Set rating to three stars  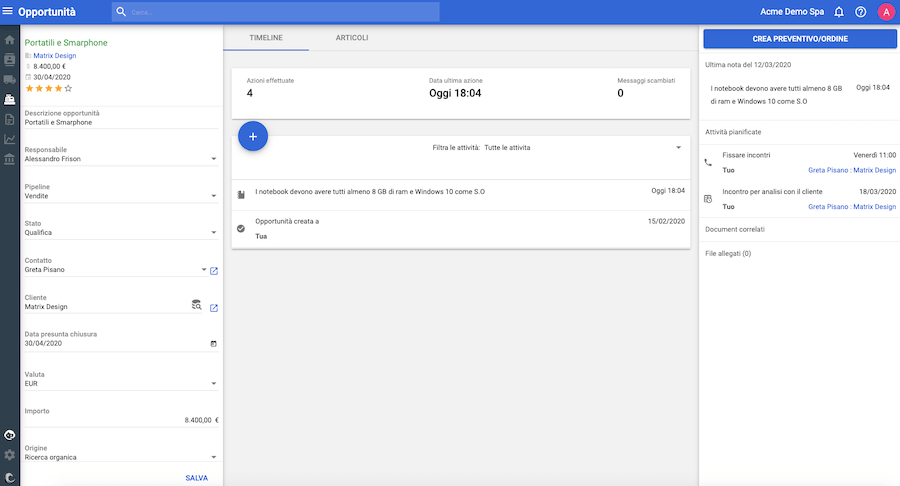point(49,88)
